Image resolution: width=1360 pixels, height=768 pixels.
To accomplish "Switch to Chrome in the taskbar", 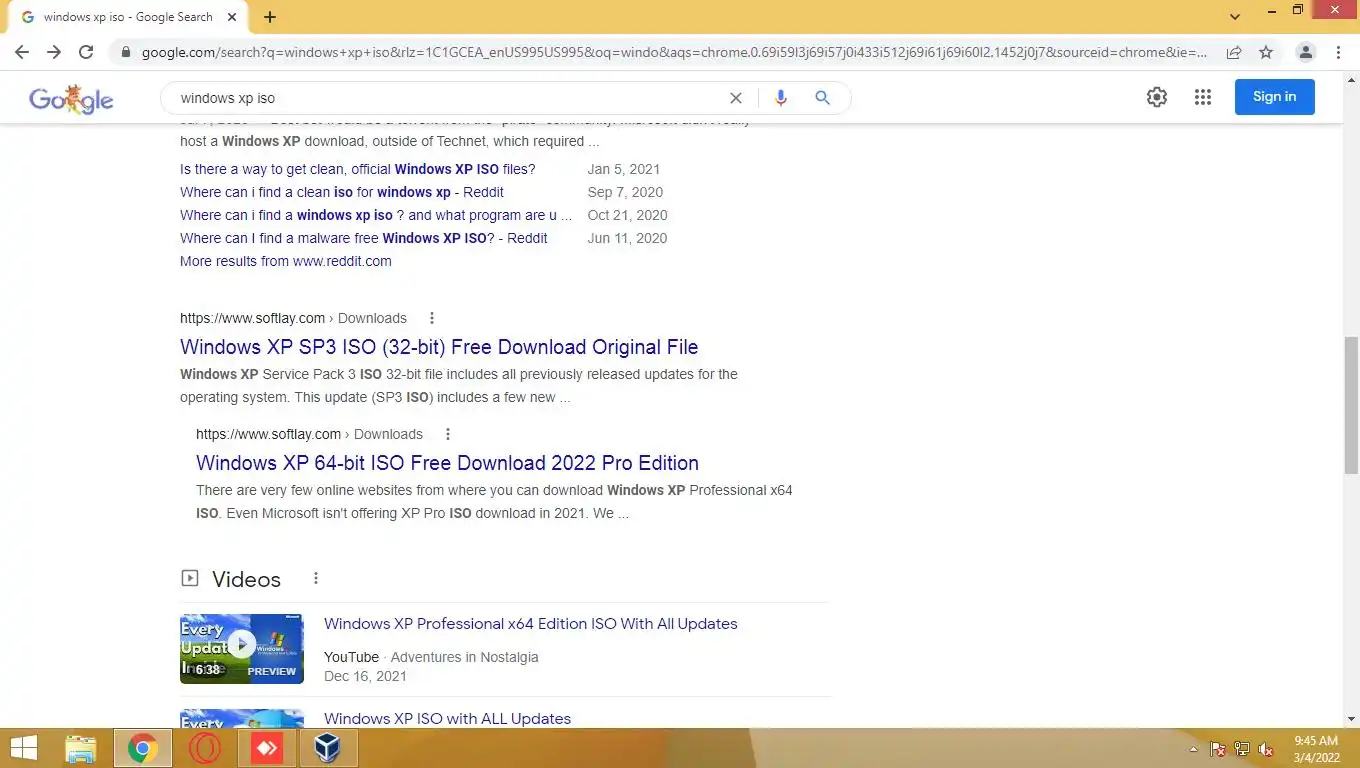I will 143,748.
